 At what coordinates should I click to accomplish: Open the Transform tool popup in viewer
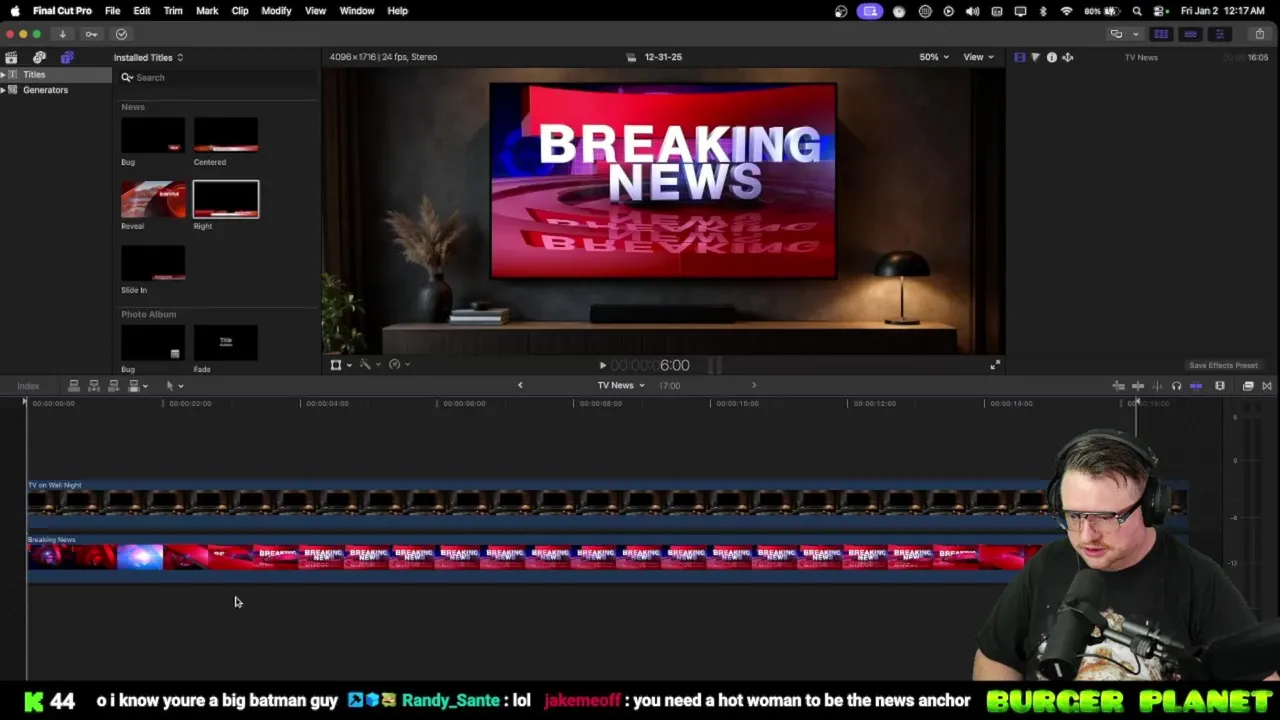tap(340, 365)
